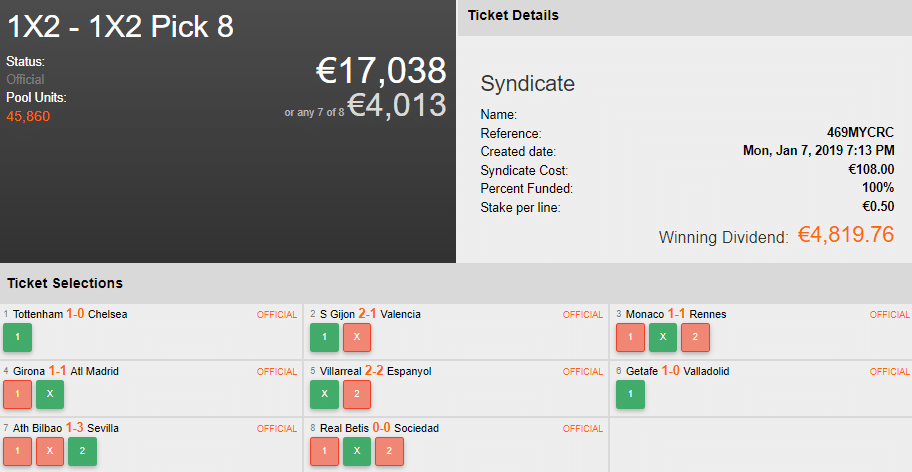
Task: Select green 2 for Ath Bilbao-Sevilla
Action: click(83, 451)
